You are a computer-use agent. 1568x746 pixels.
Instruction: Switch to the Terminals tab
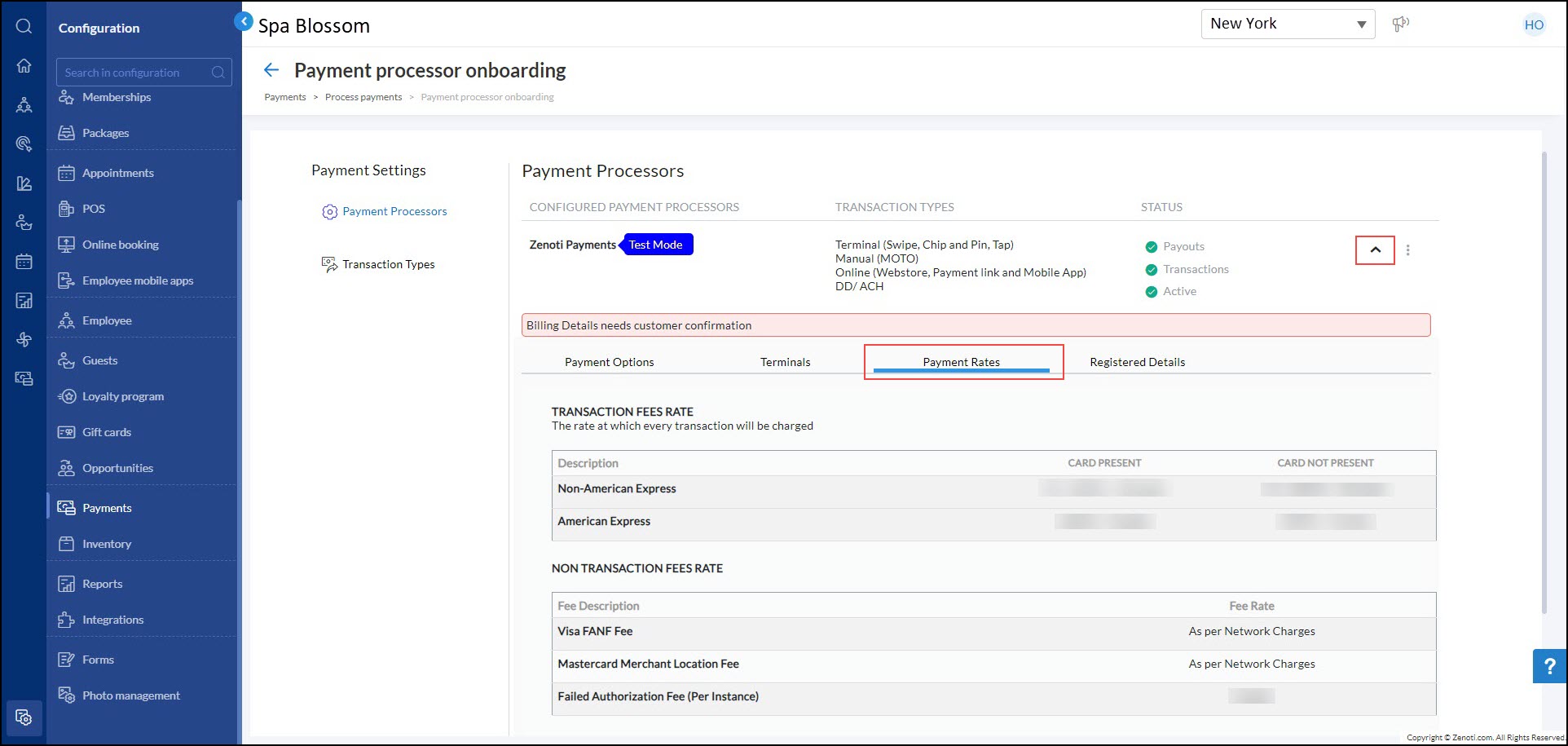pos(785,362)
